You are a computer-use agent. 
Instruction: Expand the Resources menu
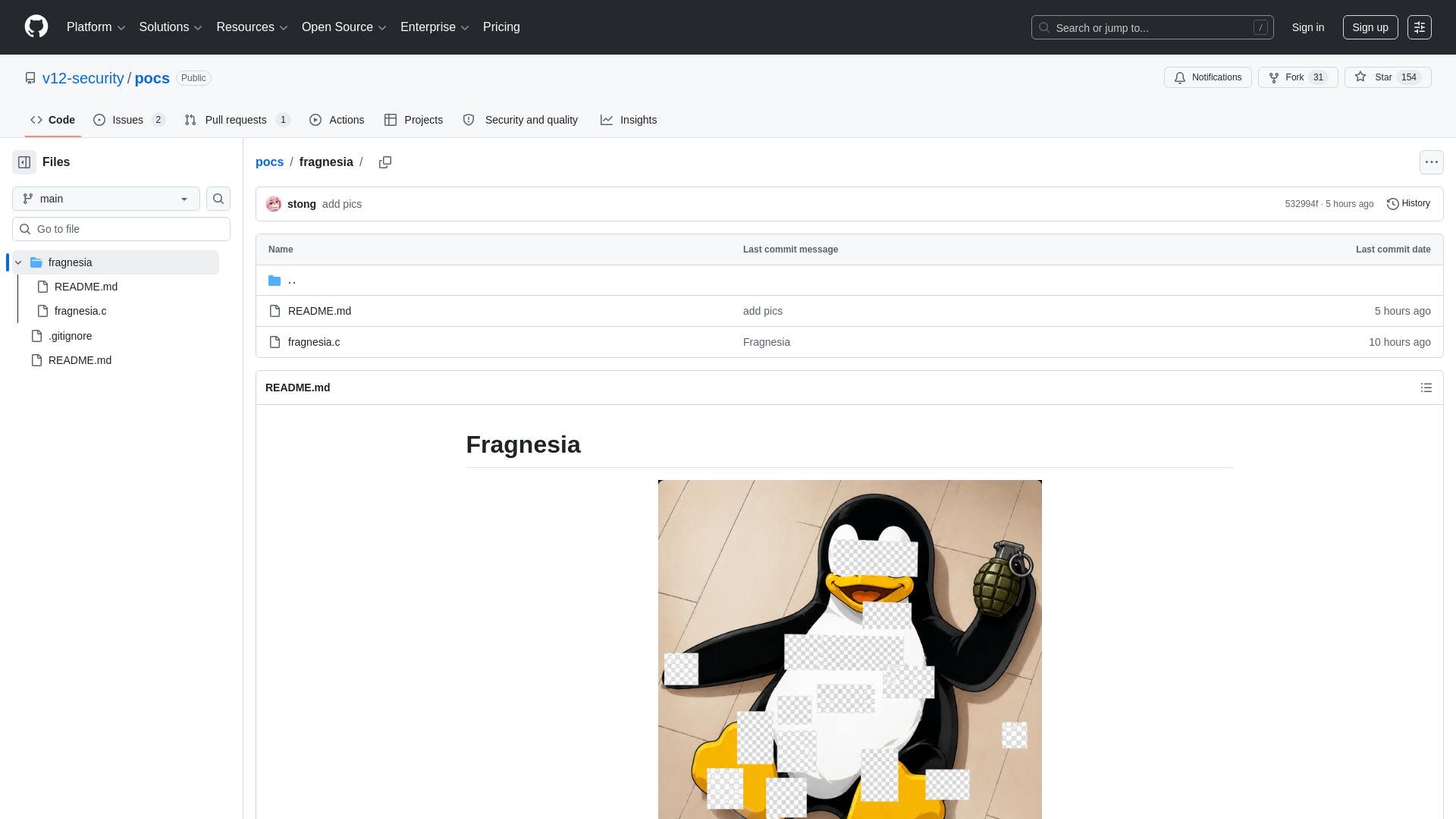tap(252, 27)
